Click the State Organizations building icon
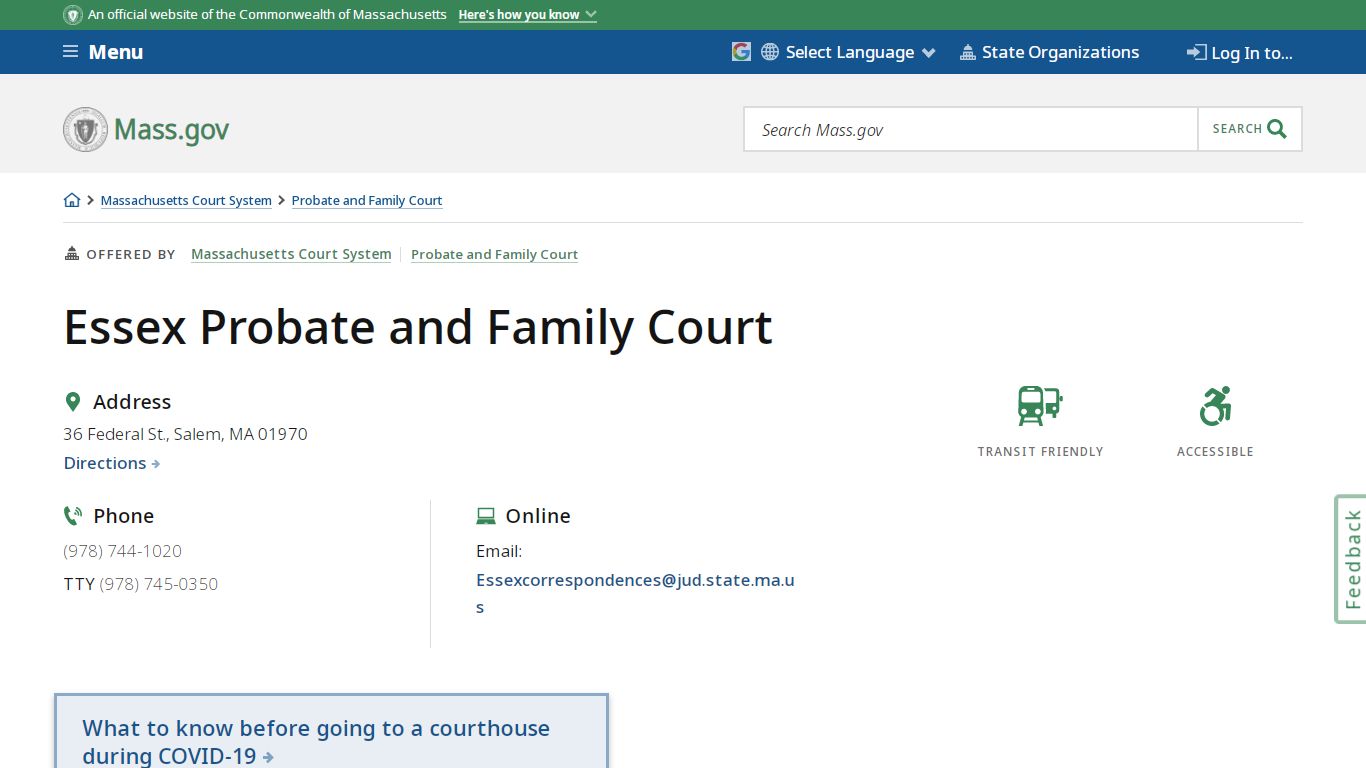 tap(967, 52)
